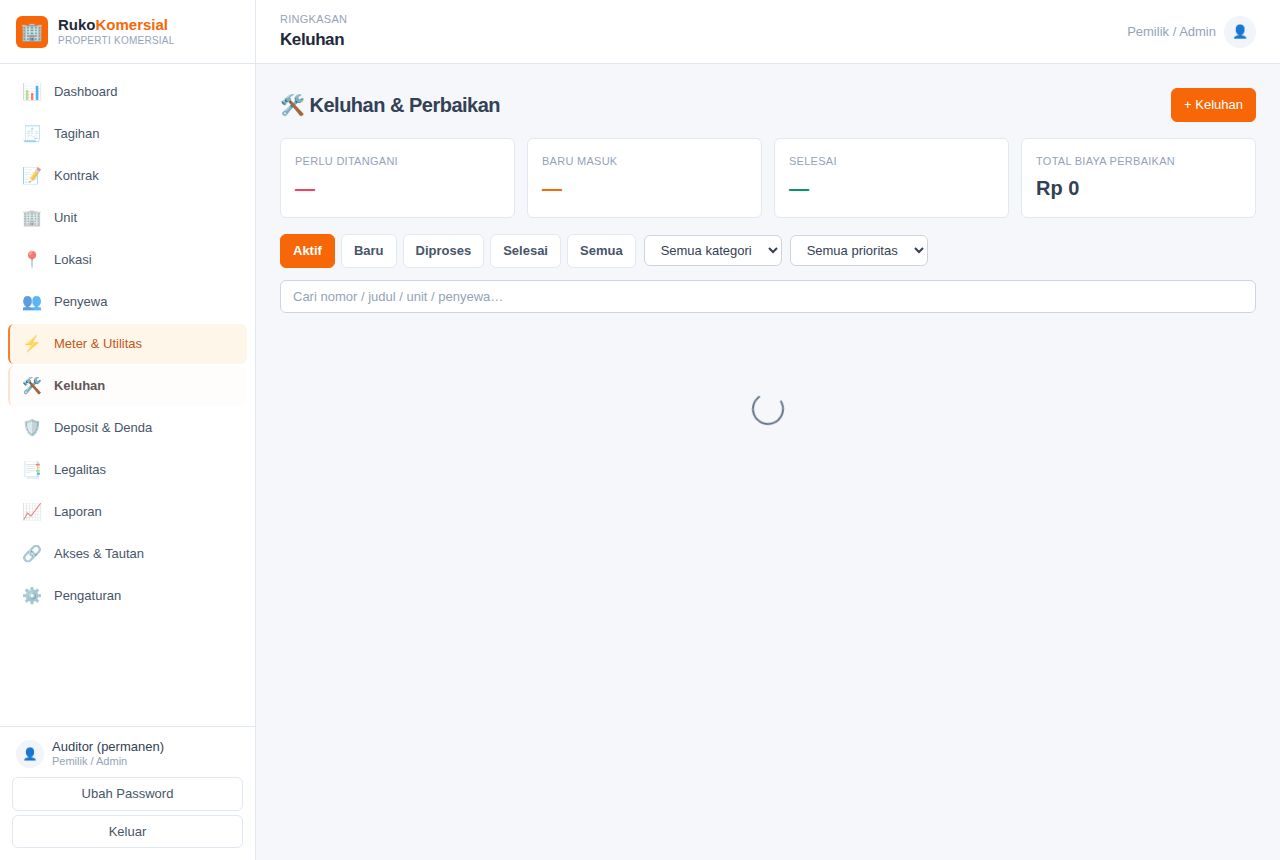1280x860 pixels.
Task: Log out using the Keluar button
Action: (x=127, y=832)
